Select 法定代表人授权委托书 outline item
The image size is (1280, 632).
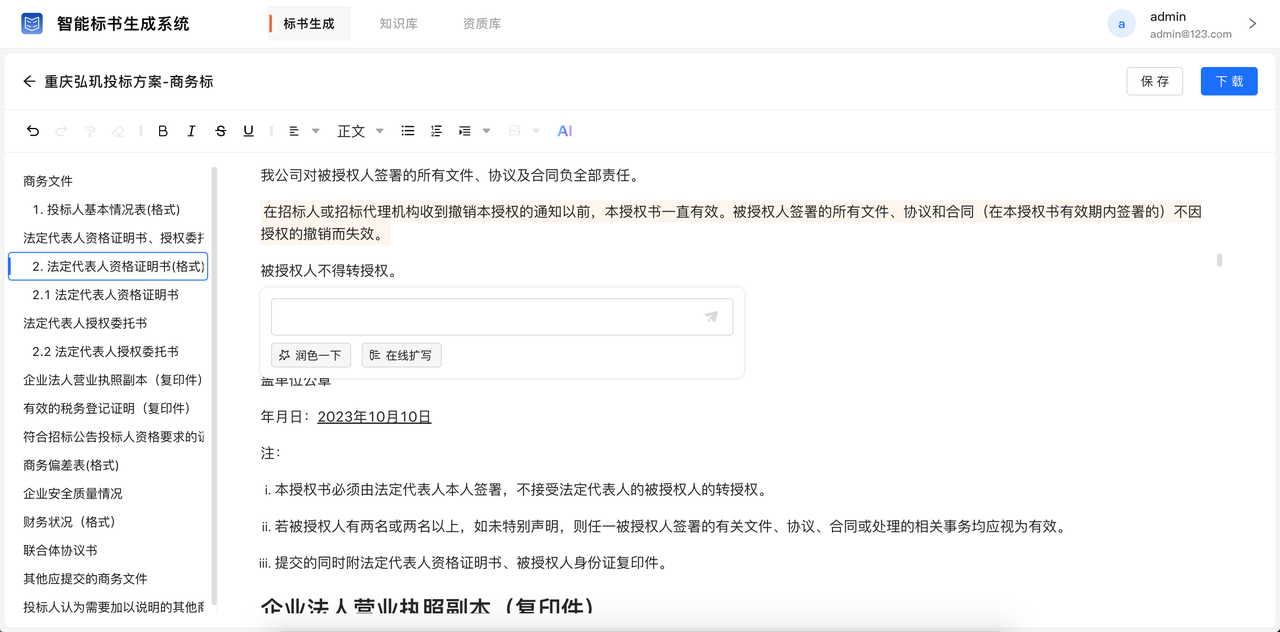pyautogui.click(x=85, y=323)
